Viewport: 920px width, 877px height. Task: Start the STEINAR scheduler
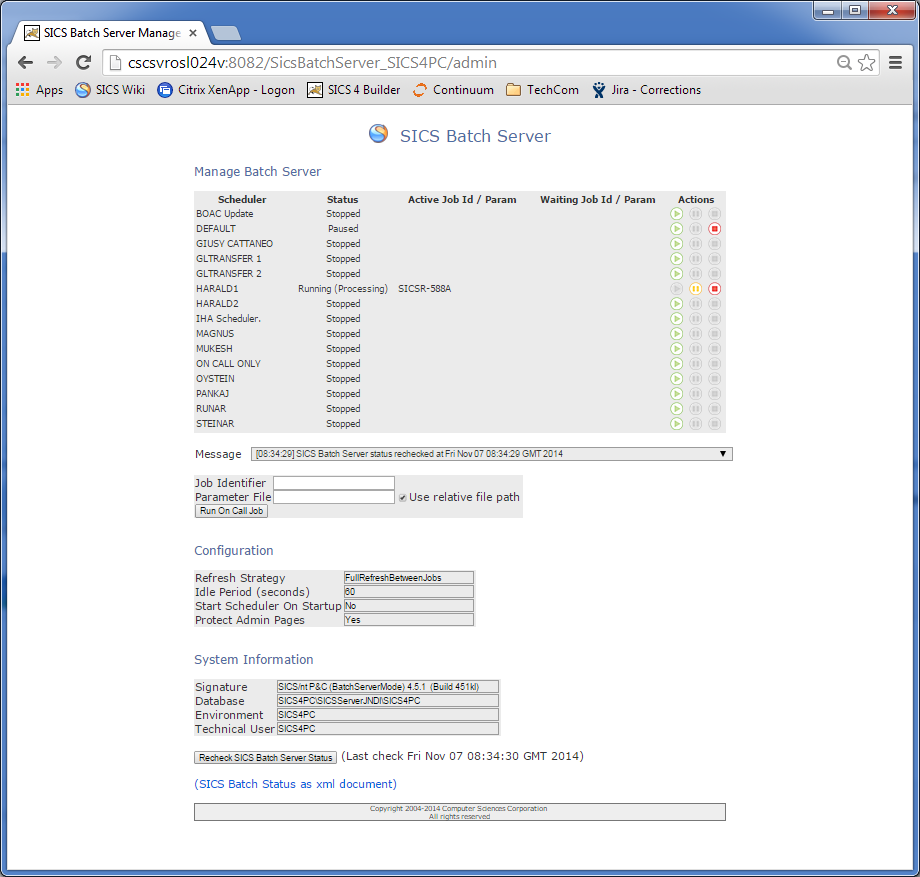click(x=677, y=423)
